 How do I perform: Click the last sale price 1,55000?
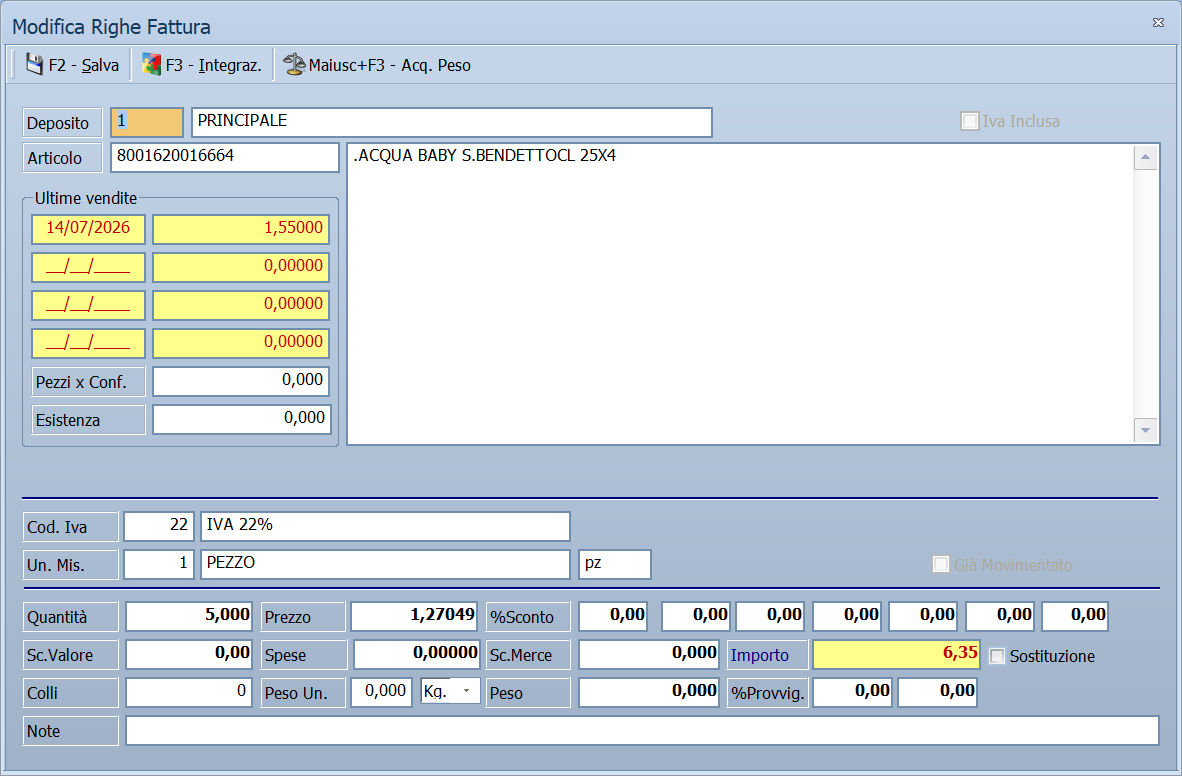click(241, 229)
